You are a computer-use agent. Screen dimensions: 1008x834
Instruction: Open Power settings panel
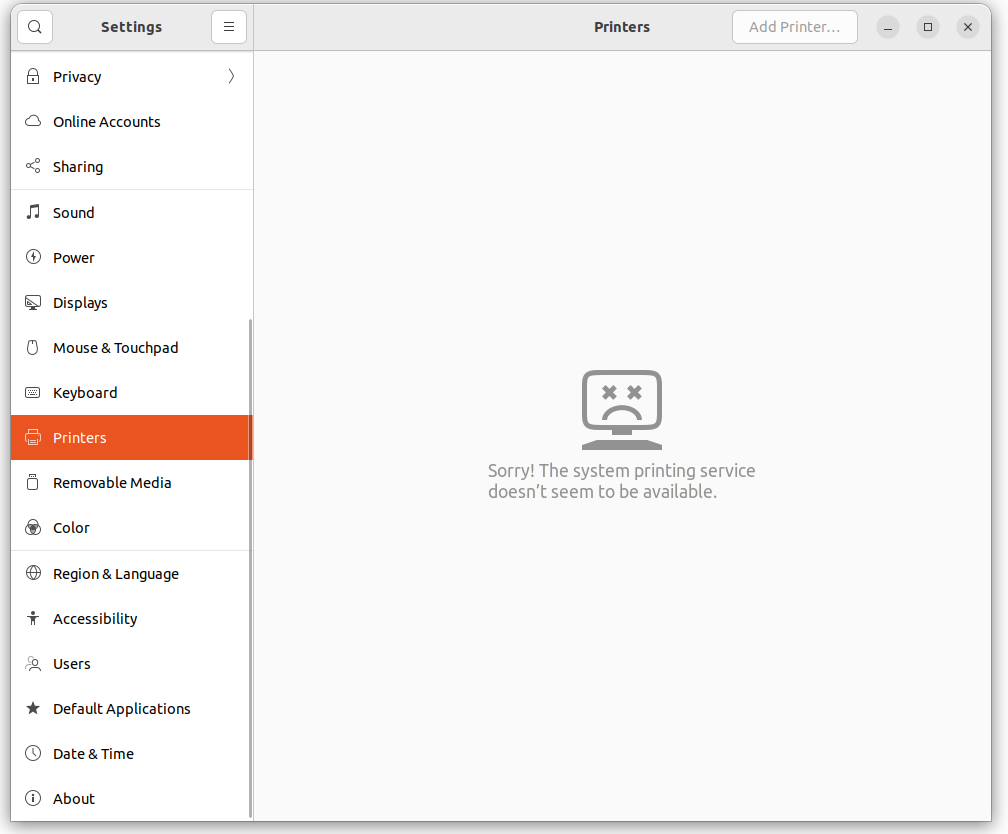pos(132,257)
